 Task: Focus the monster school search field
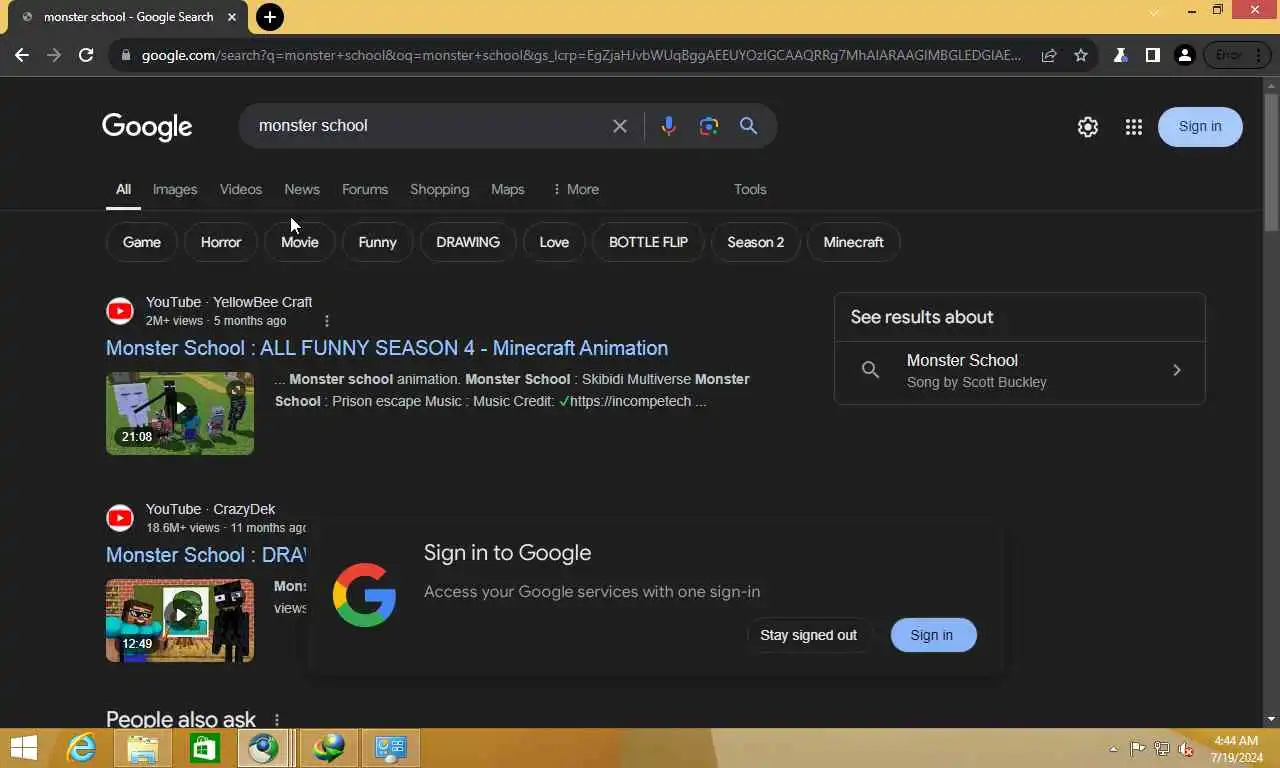[x=425, y=126]
